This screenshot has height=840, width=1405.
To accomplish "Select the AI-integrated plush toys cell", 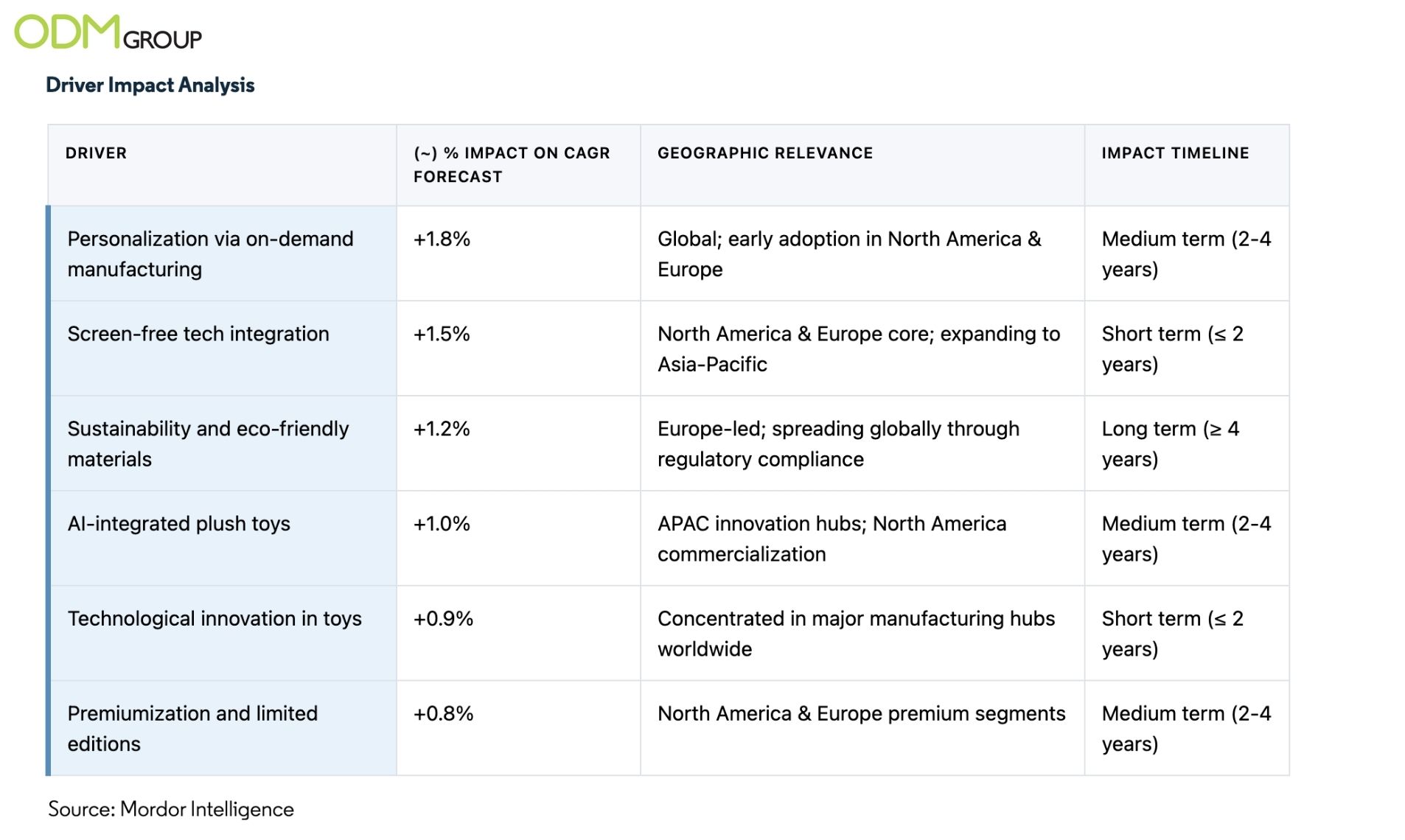I will click(x=179, y=524).
